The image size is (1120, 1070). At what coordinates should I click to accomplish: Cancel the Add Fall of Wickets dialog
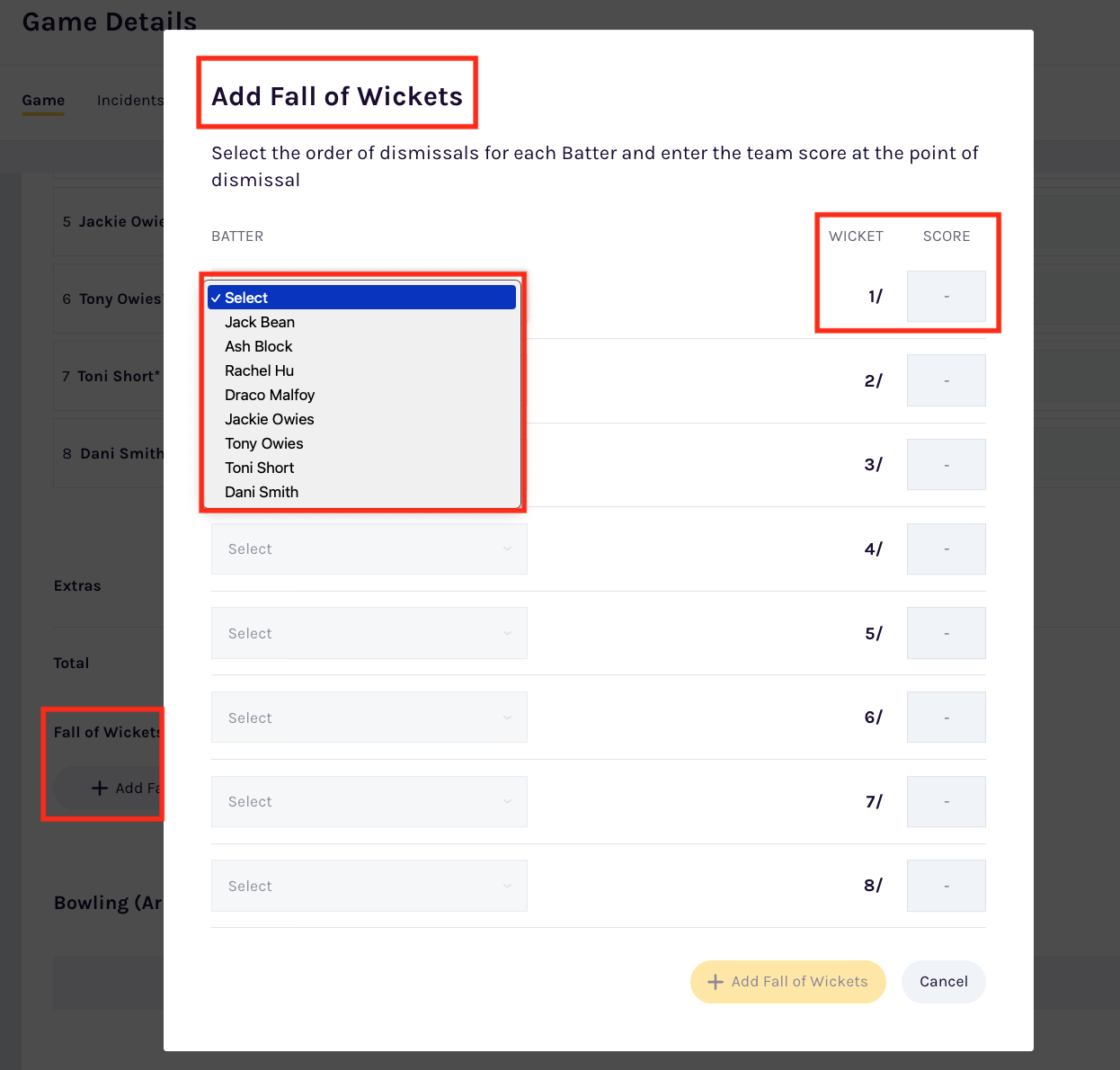coord(943,982)
